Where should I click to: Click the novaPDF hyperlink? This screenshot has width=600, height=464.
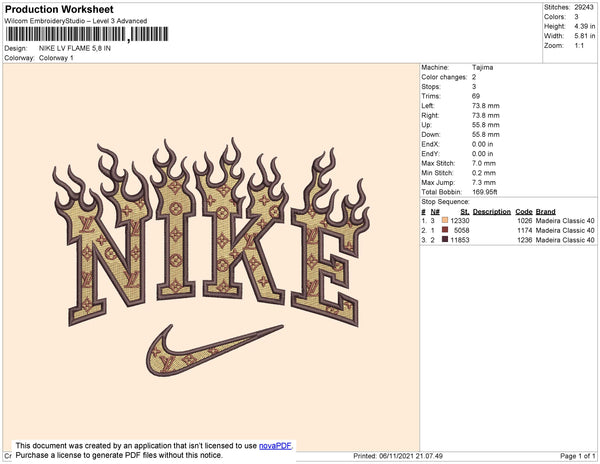275,446
